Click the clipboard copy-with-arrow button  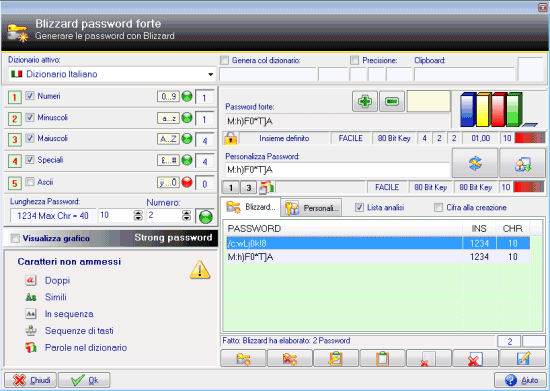point(336,358)
